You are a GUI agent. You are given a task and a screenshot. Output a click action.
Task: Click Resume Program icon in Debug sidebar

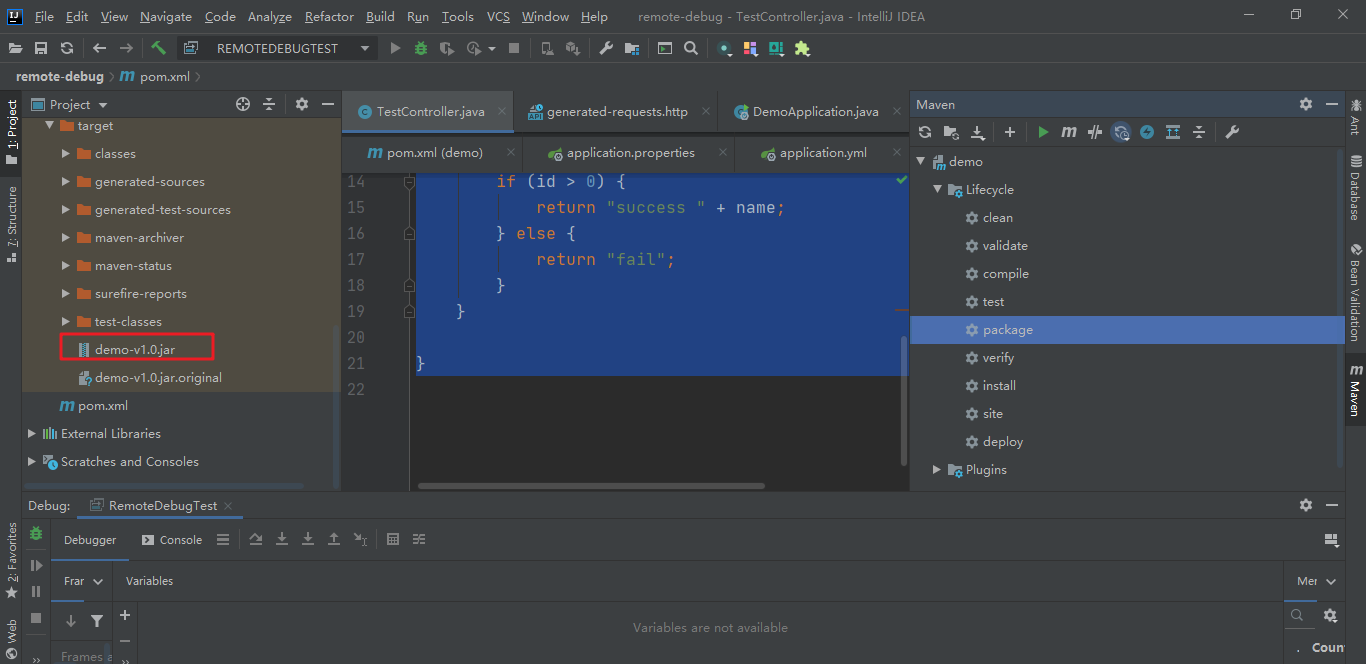[x=36, y=566]
